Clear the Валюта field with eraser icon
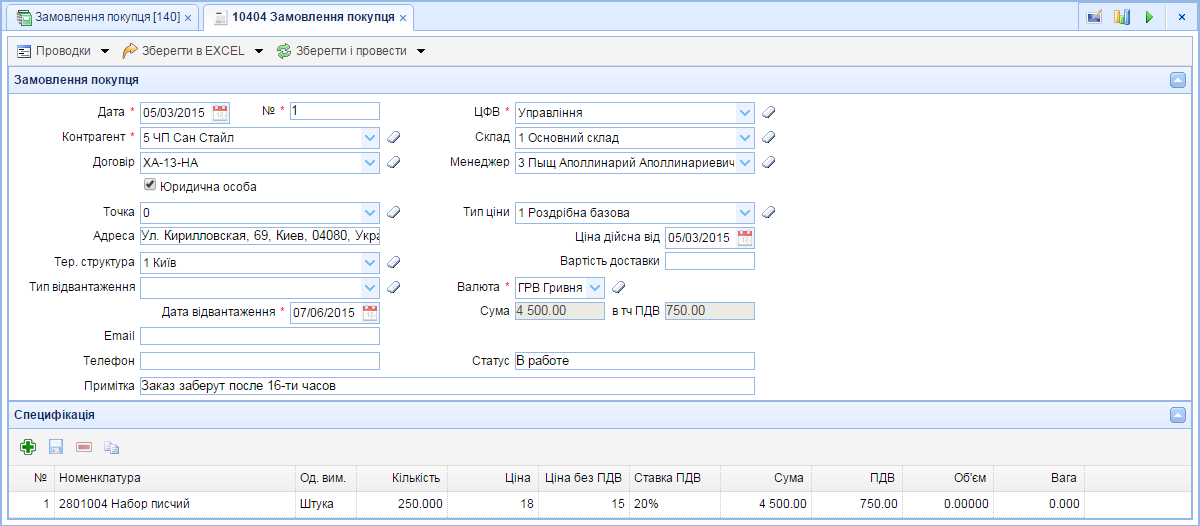Image resolution: width=1200 pixels, height=526 pixels. coord(619,287)
